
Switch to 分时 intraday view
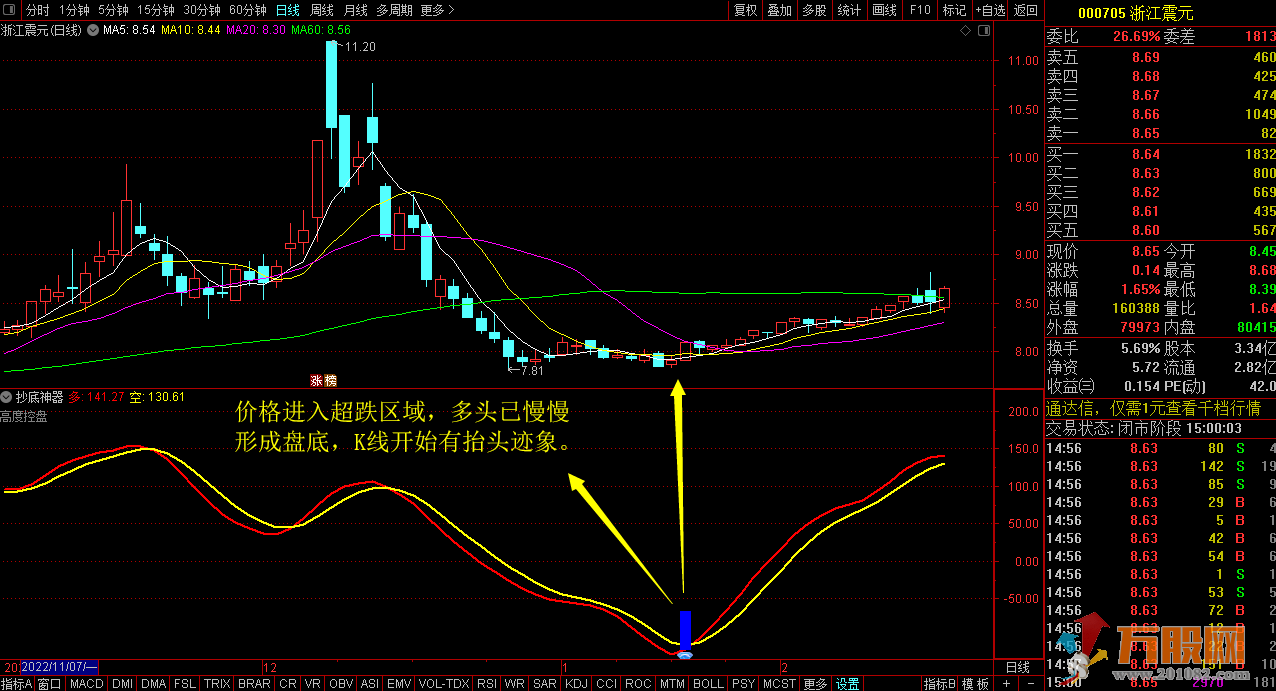point(37,10)
